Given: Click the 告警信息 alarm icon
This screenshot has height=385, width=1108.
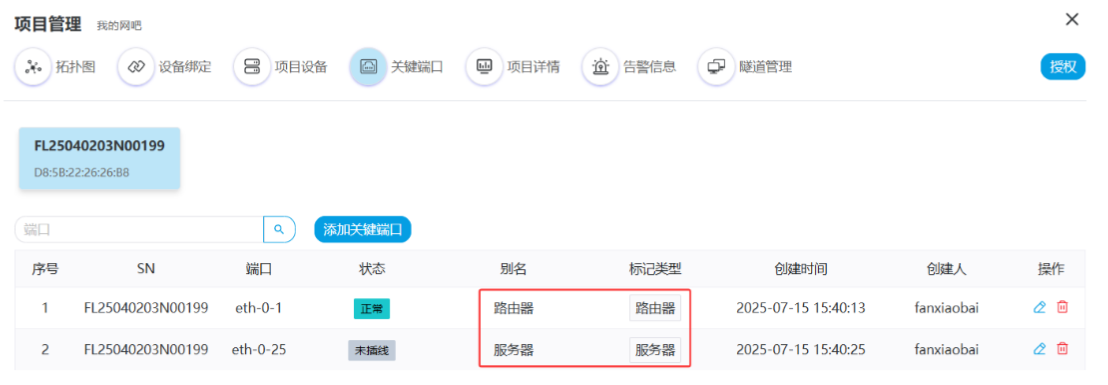Looking at the screenshot, I should click(600, 67).
